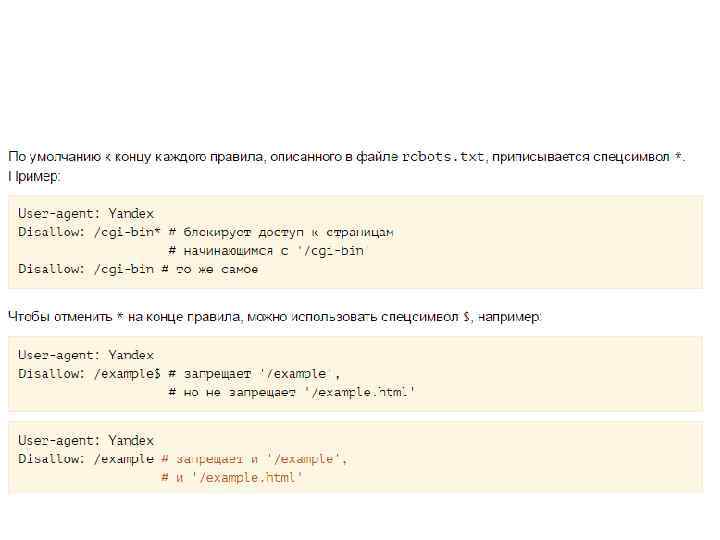Click the word "Пример:" above first code block
Screen dimensions: 720x540
pos(35,177)
